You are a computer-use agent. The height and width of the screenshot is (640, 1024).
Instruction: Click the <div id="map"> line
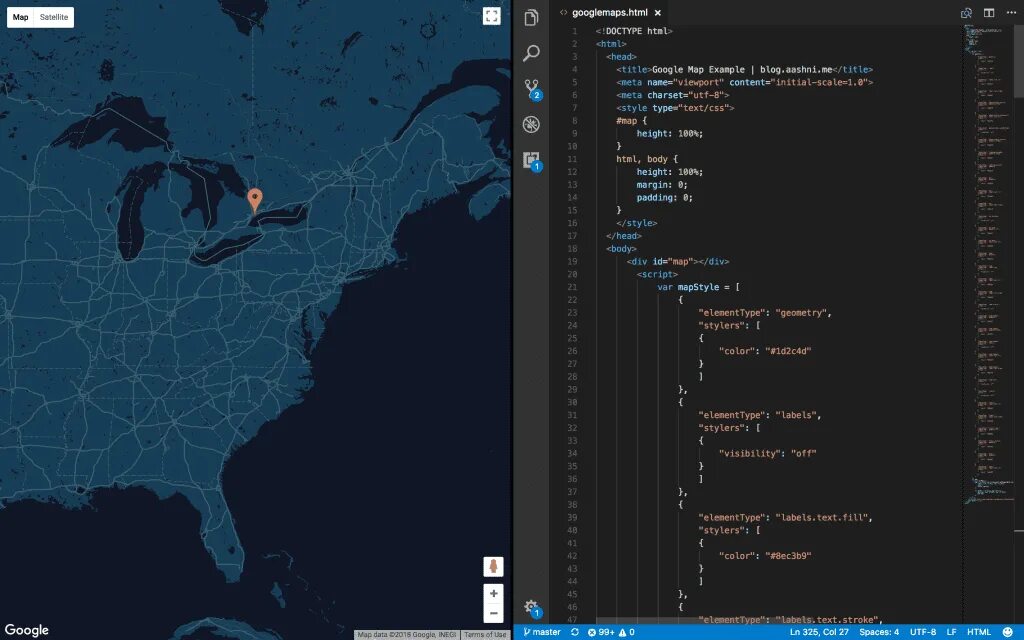pyautogui.click(x=678, y=261)
